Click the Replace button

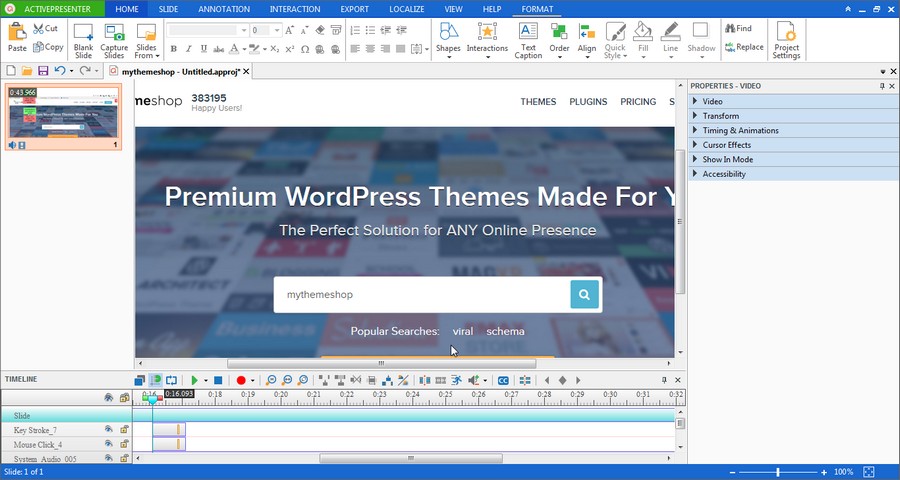pyautogui.click(x=744, y=47)
